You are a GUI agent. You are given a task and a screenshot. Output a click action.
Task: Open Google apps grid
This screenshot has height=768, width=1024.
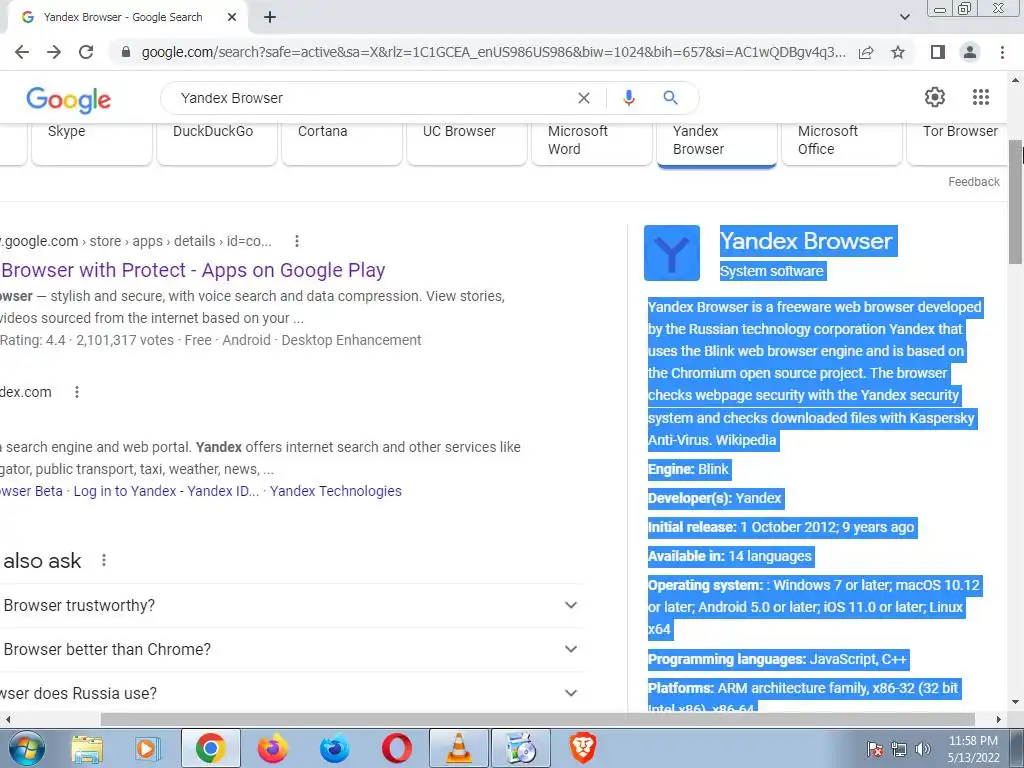(980, 97)
